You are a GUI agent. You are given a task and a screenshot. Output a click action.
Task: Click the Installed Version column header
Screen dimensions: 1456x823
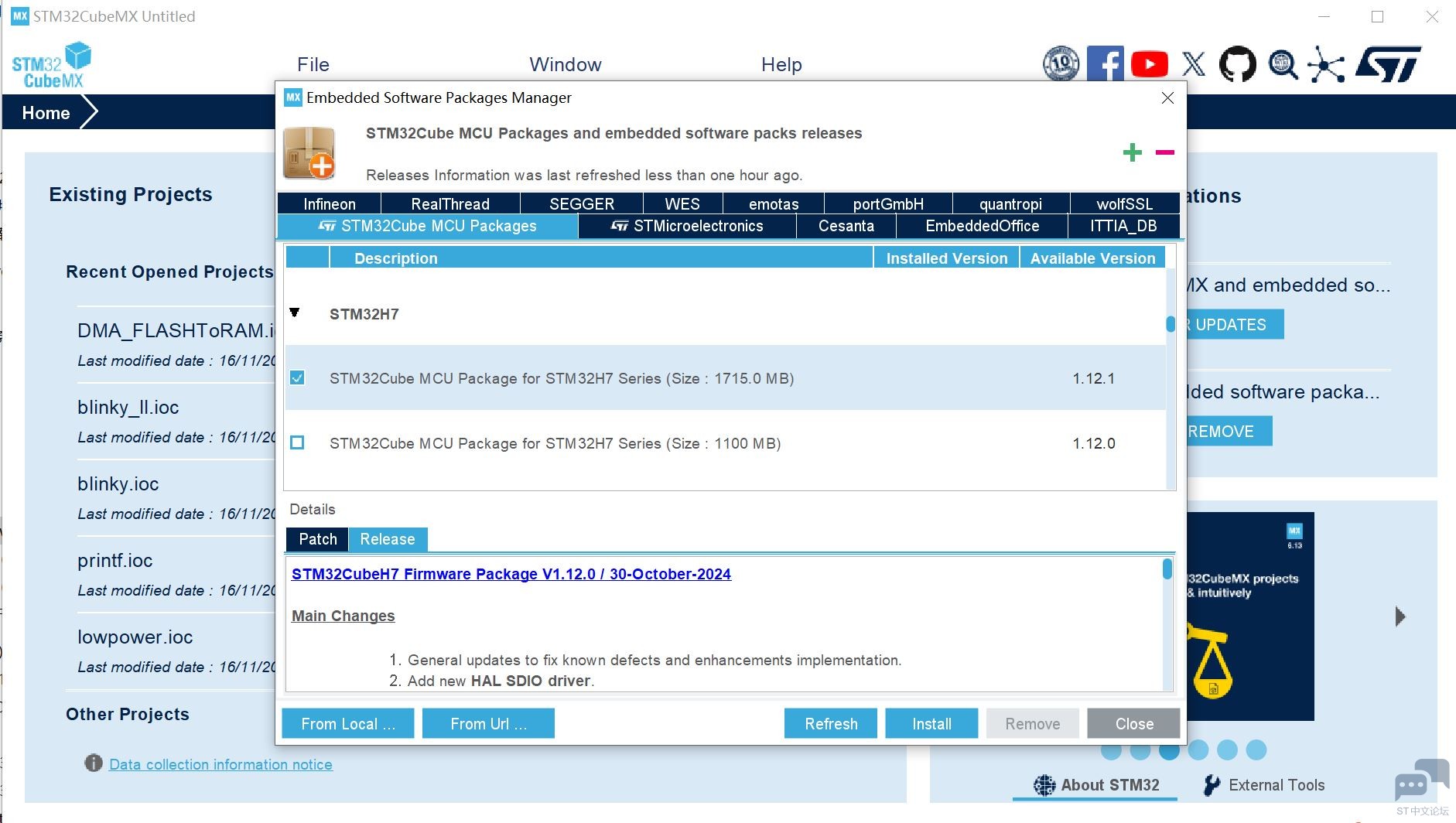[x=947, y=258]
